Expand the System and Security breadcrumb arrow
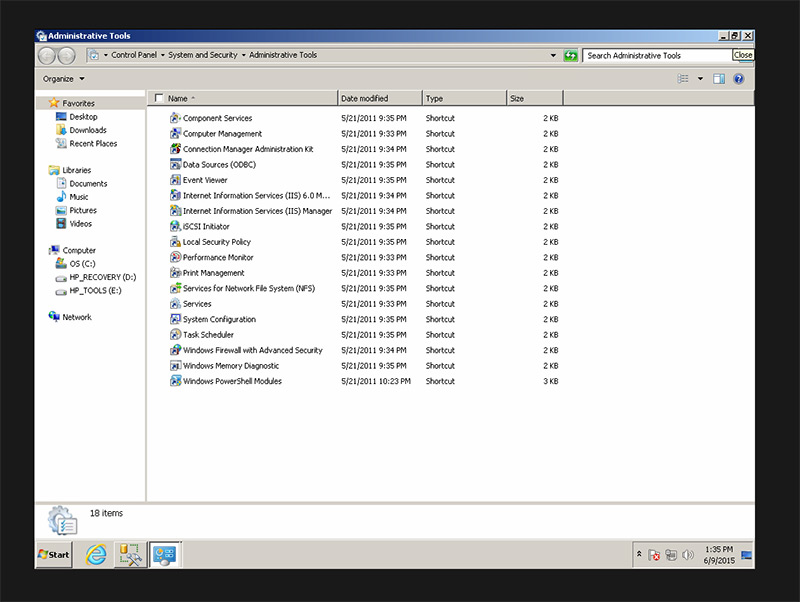Screen dimensions: 800x602 pyautogui.click(x=243, y=55)
